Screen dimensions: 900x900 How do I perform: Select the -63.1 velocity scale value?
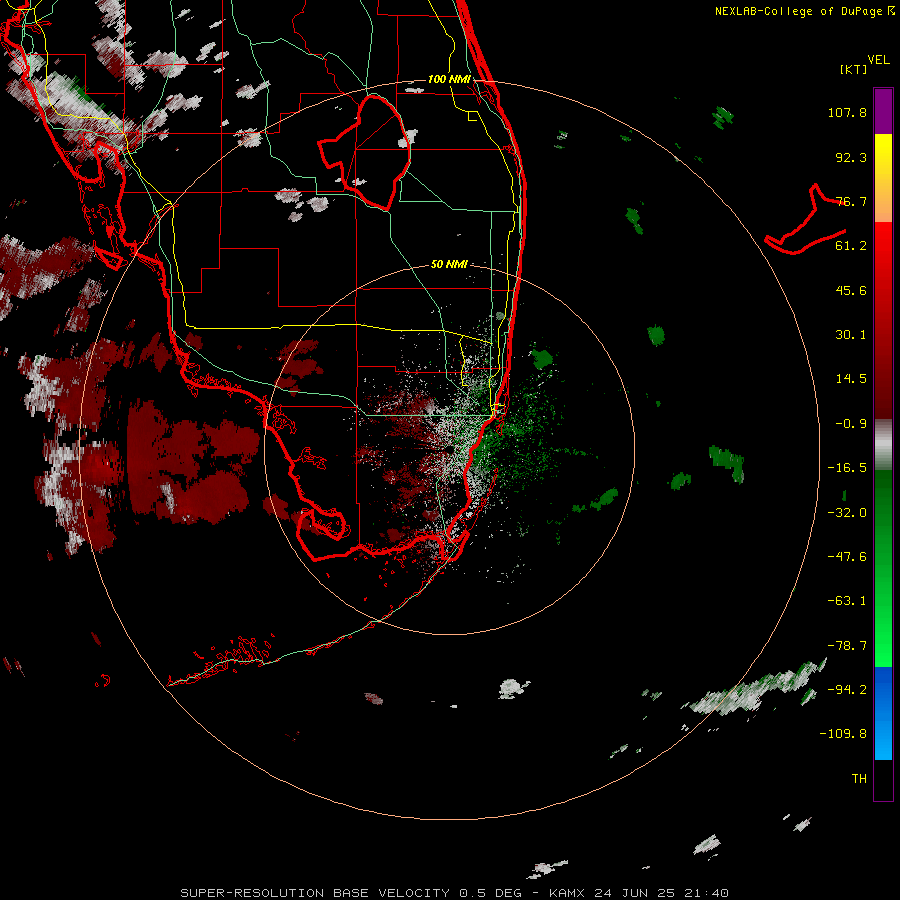click(x=847, y=601)
